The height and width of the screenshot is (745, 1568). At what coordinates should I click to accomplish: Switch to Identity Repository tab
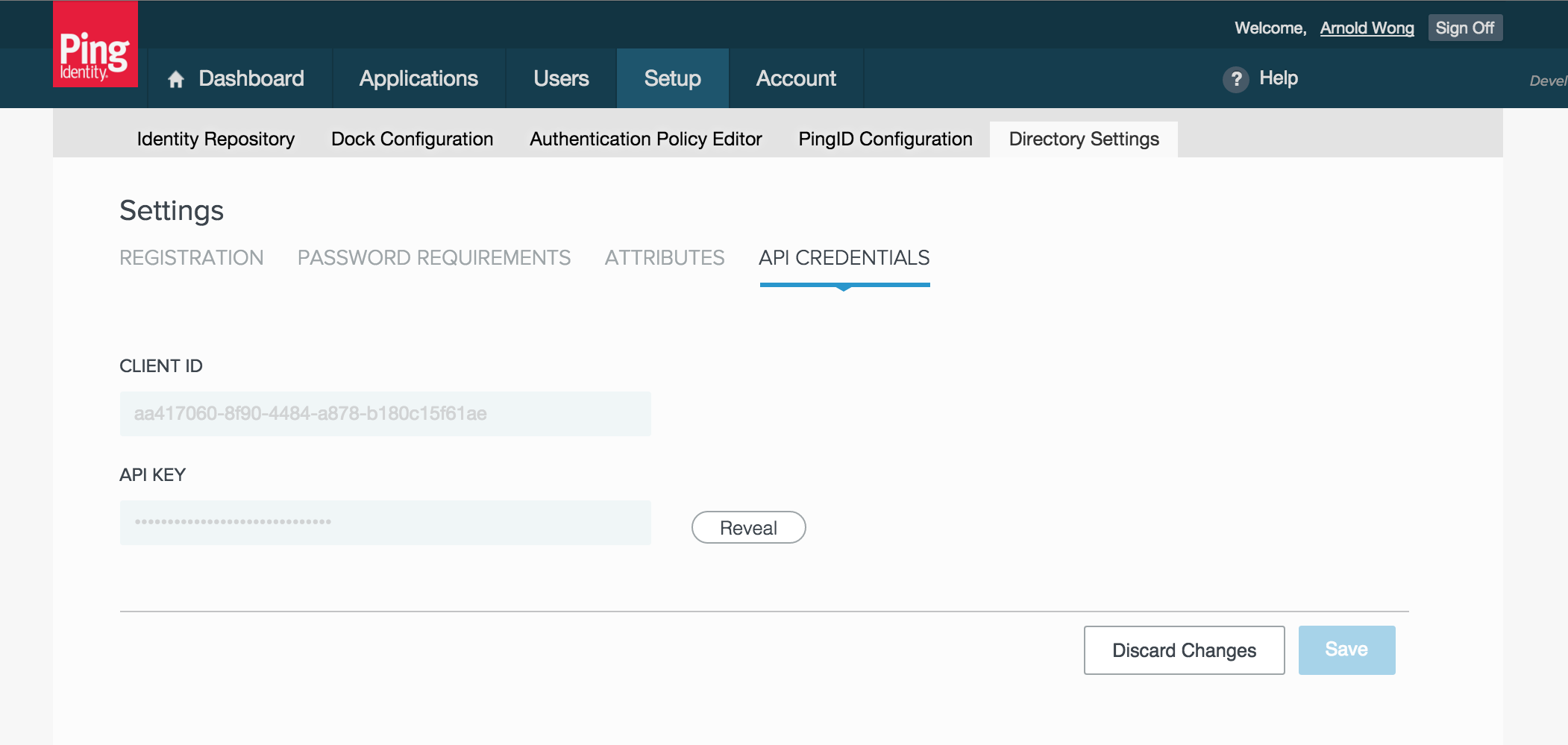(x=216, y=139)
